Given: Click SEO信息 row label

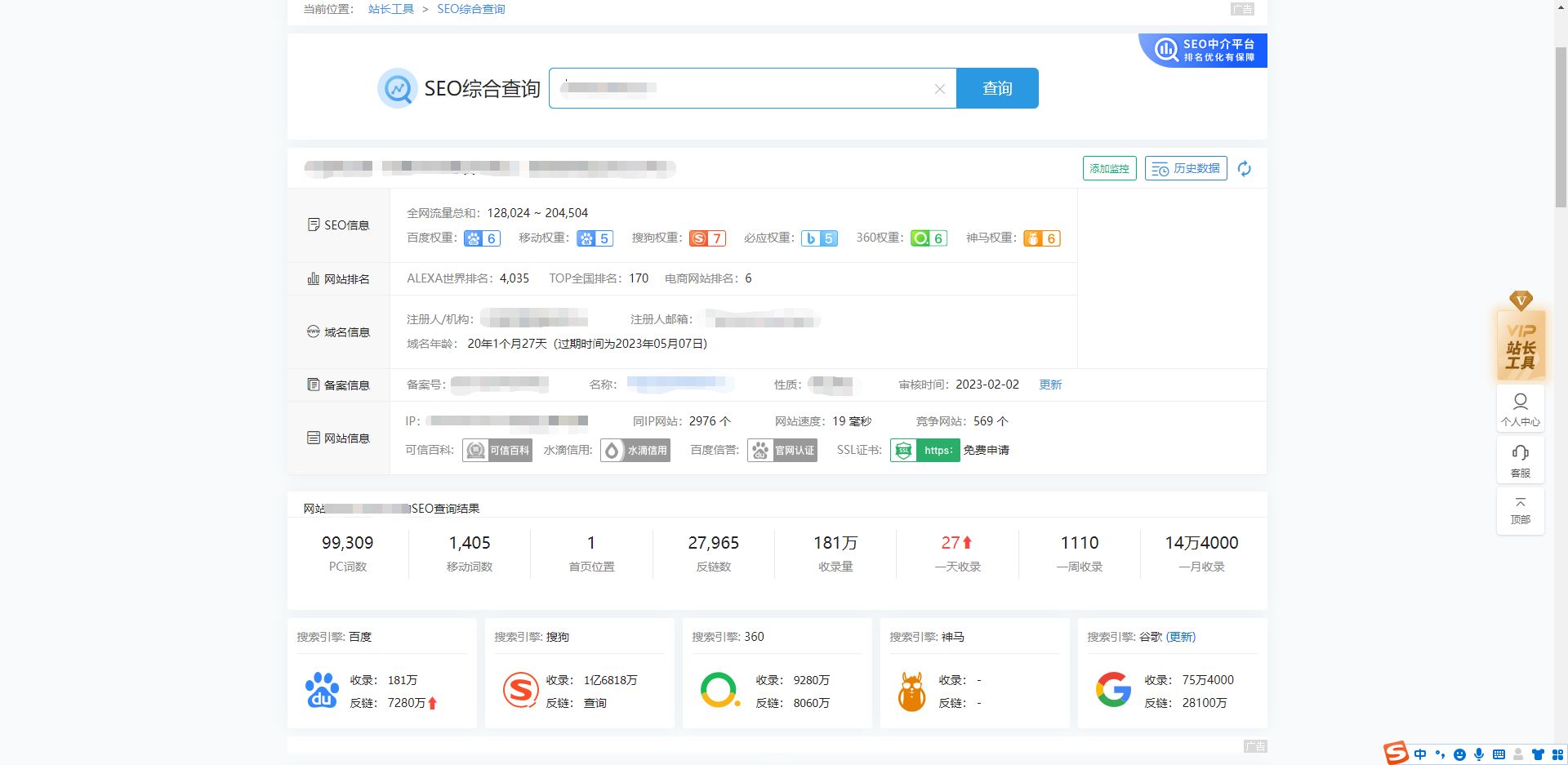Looking at the screenshot, I should (338, 225).
